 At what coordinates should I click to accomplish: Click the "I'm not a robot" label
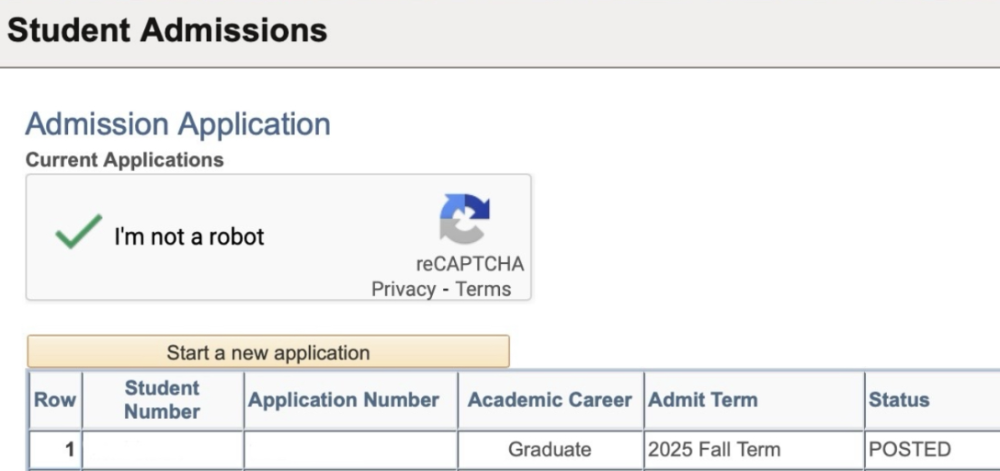(x=189, y=236)
